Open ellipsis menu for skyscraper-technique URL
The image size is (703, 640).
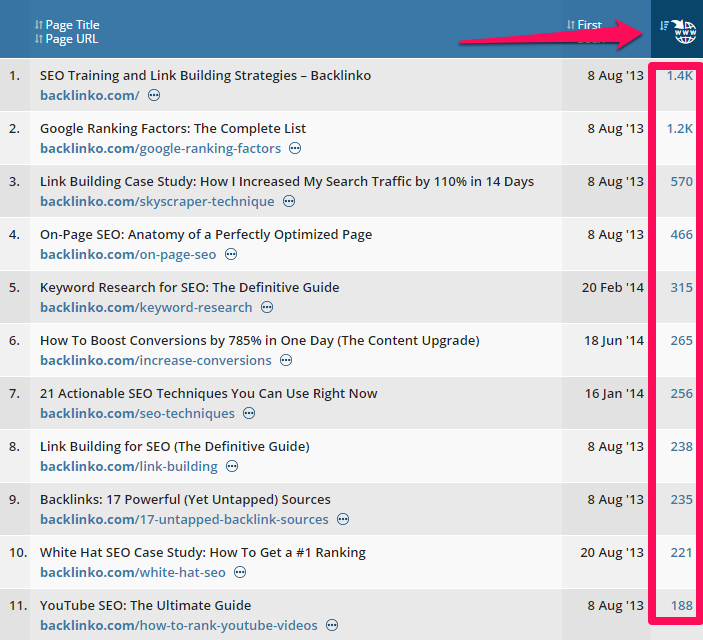click(x=288, y=202)
